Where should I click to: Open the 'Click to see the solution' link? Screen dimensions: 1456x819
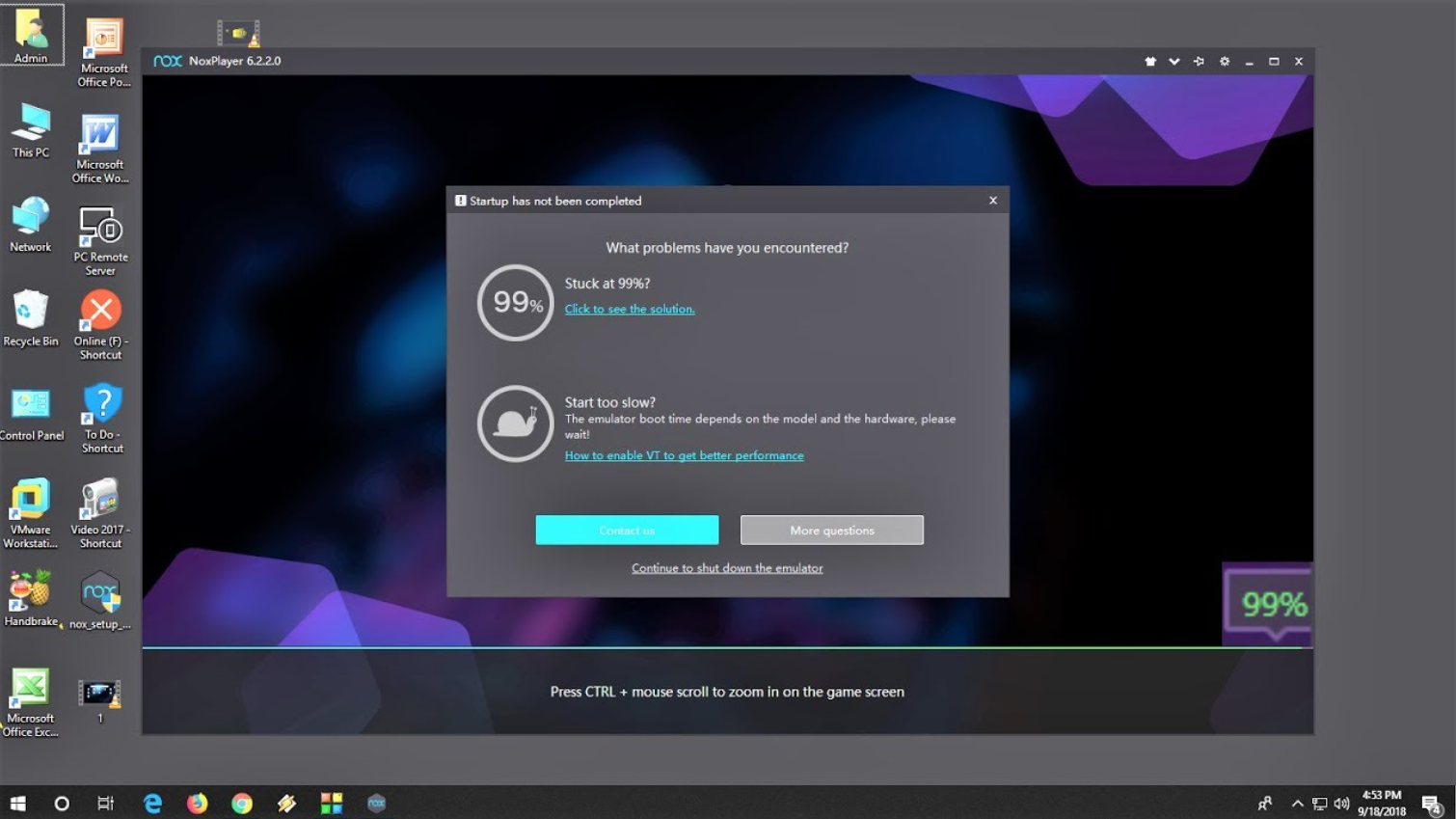[x=630, y=309]
